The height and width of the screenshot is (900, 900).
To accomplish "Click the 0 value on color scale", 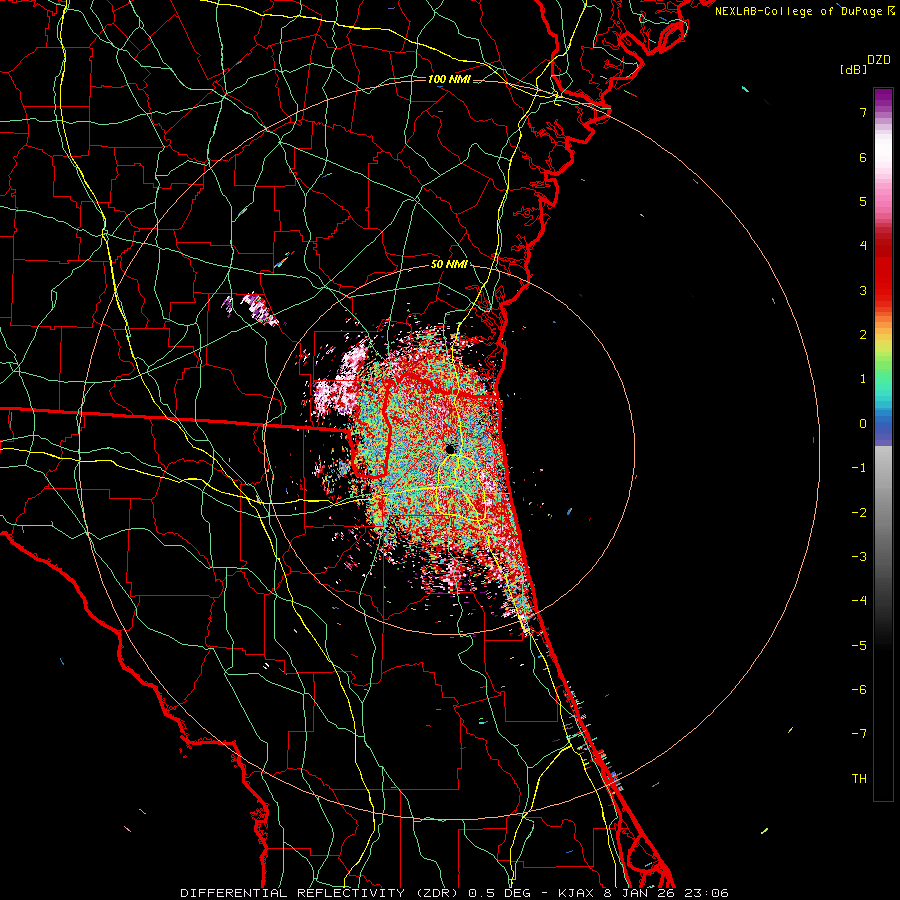I will click(x=863, y=424).
